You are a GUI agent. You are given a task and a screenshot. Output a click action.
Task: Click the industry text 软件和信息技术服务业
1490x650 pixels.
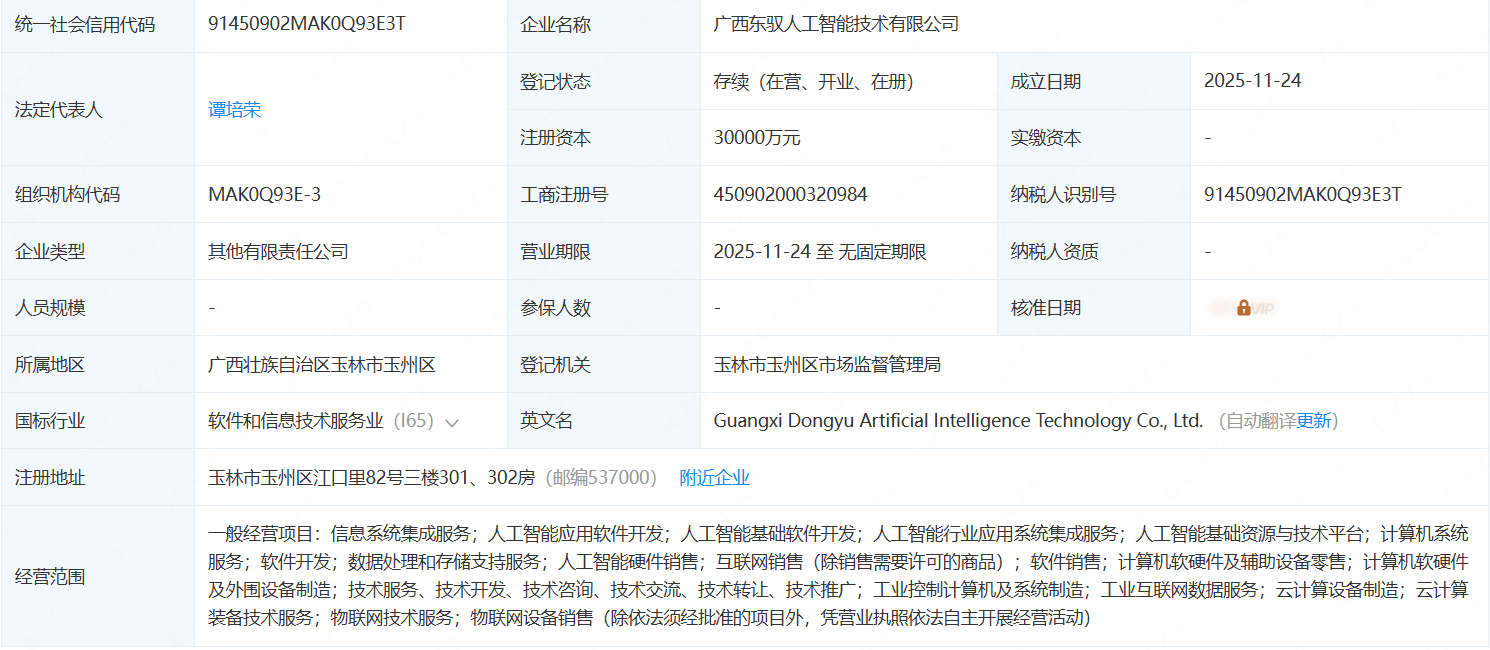pyautogui.click(x=296, y=421)
